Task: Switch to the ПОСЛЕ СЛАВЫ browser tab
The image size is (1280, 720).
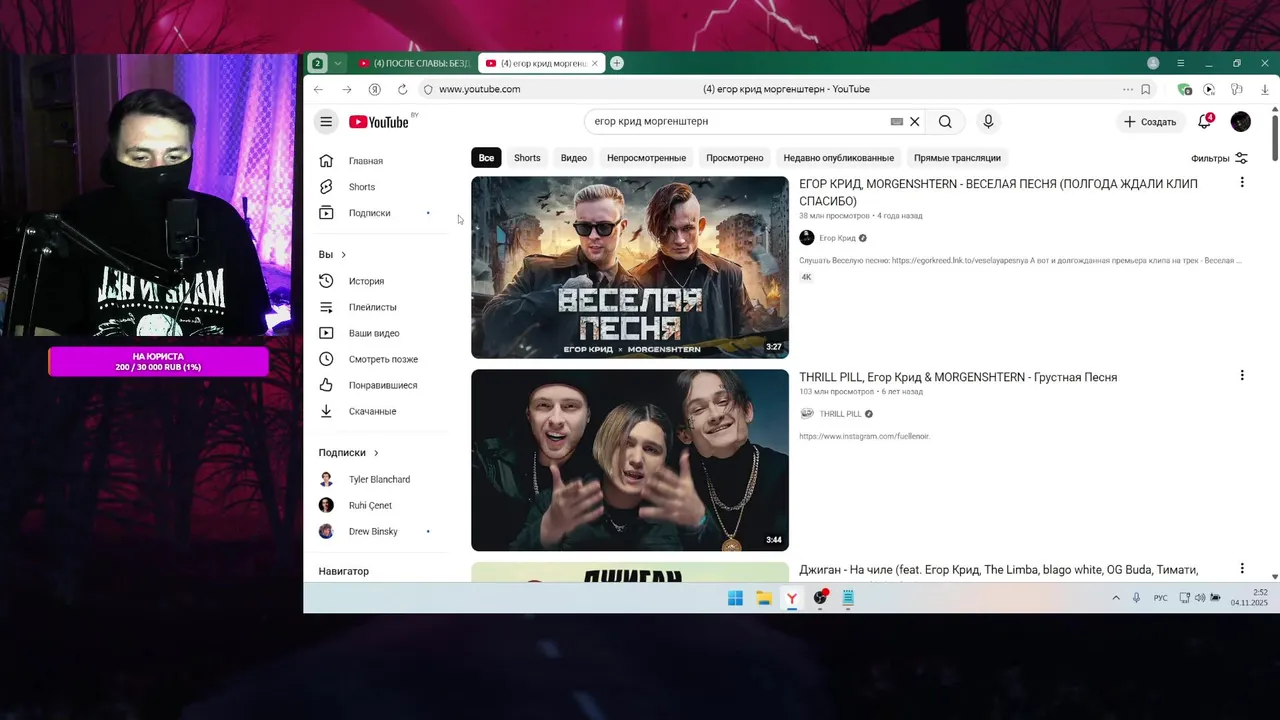Action: 413,63
